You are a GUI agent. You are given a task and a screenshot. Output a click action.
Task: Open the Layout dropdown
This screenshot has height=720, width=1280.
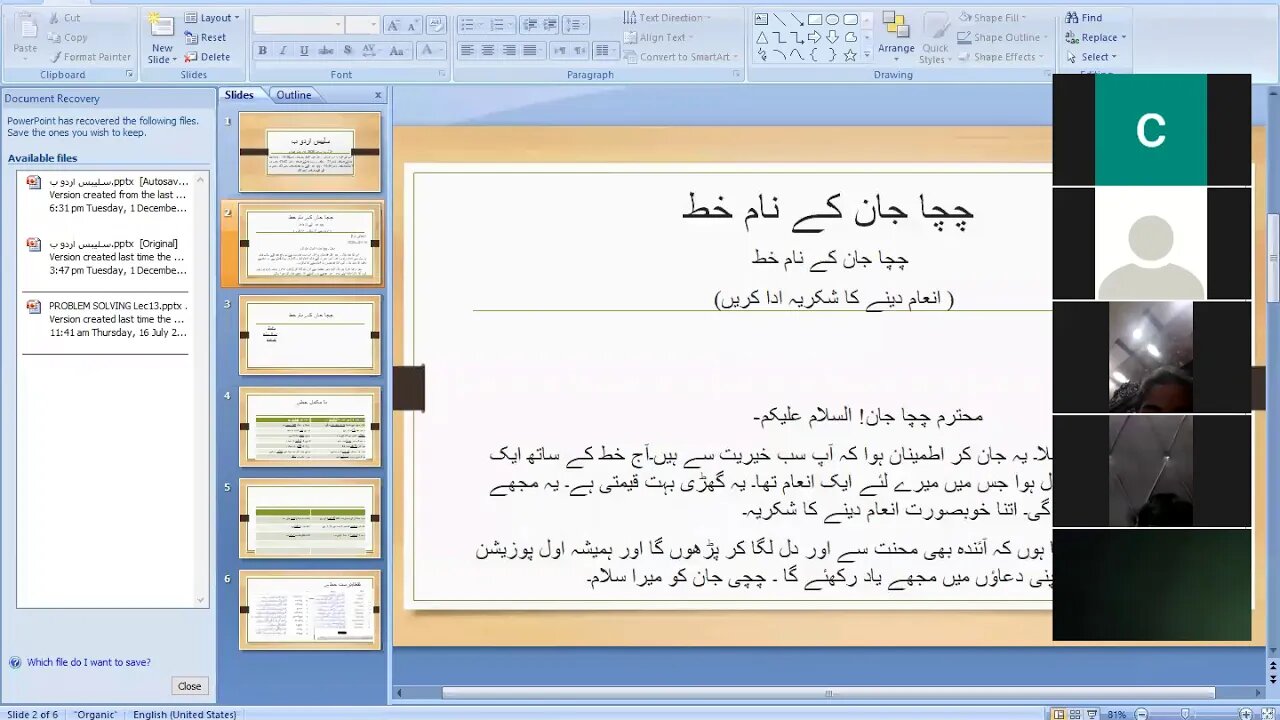click(213, 18)
